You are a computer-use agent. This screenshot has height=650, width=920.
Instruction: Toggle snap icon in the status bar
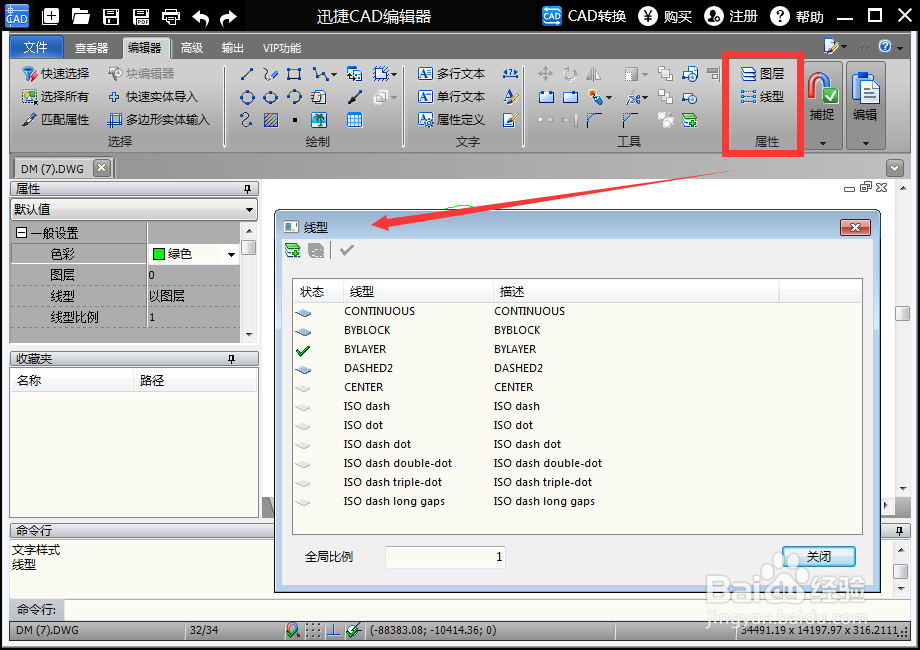(292, 631)
